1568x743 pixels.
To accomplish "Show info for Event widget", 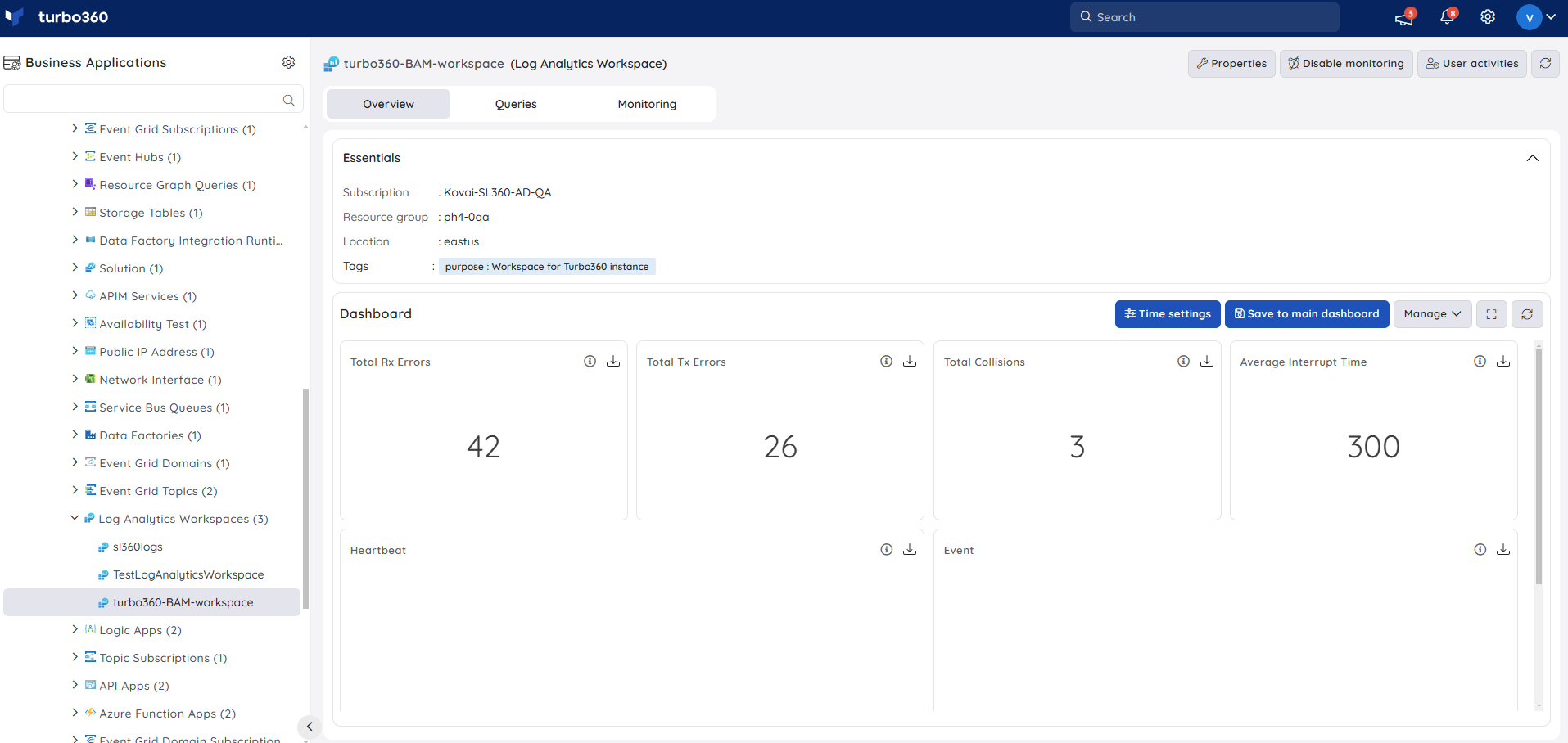I will pyautogui.click(x=1480, y=550).
